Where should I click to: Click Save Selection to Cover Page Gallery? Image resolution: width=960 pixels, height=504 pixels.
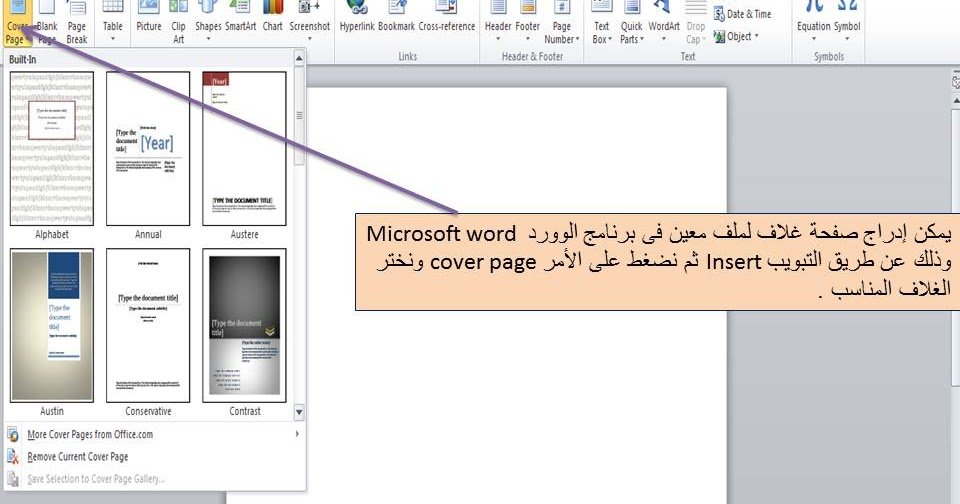tap(154, 479)
